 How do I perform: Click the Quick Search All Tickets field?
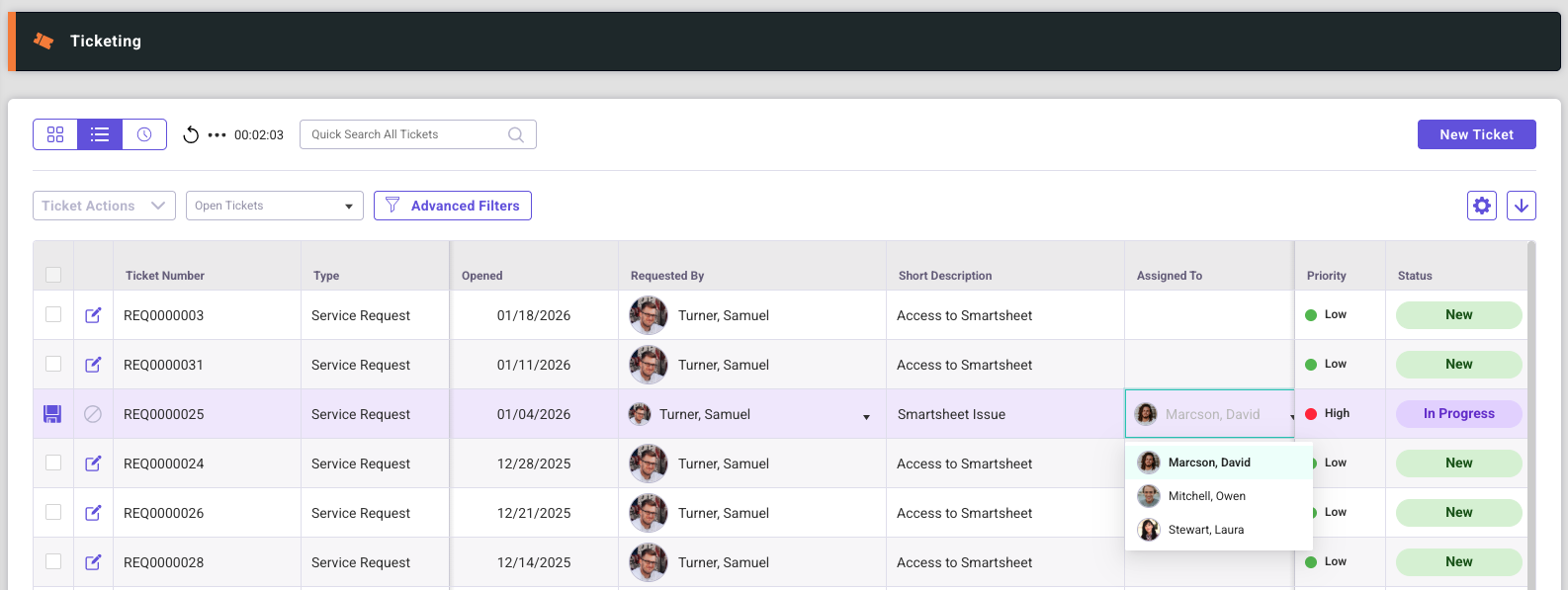405,134
